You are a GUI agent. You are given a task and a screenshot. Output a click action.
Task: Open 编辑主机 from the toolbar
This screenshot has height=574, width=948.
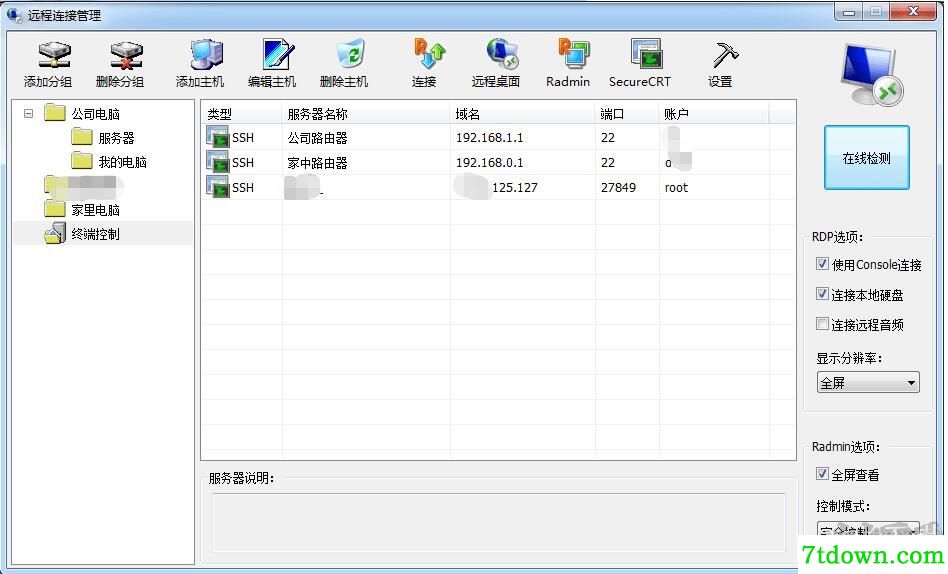coord(278,54)
